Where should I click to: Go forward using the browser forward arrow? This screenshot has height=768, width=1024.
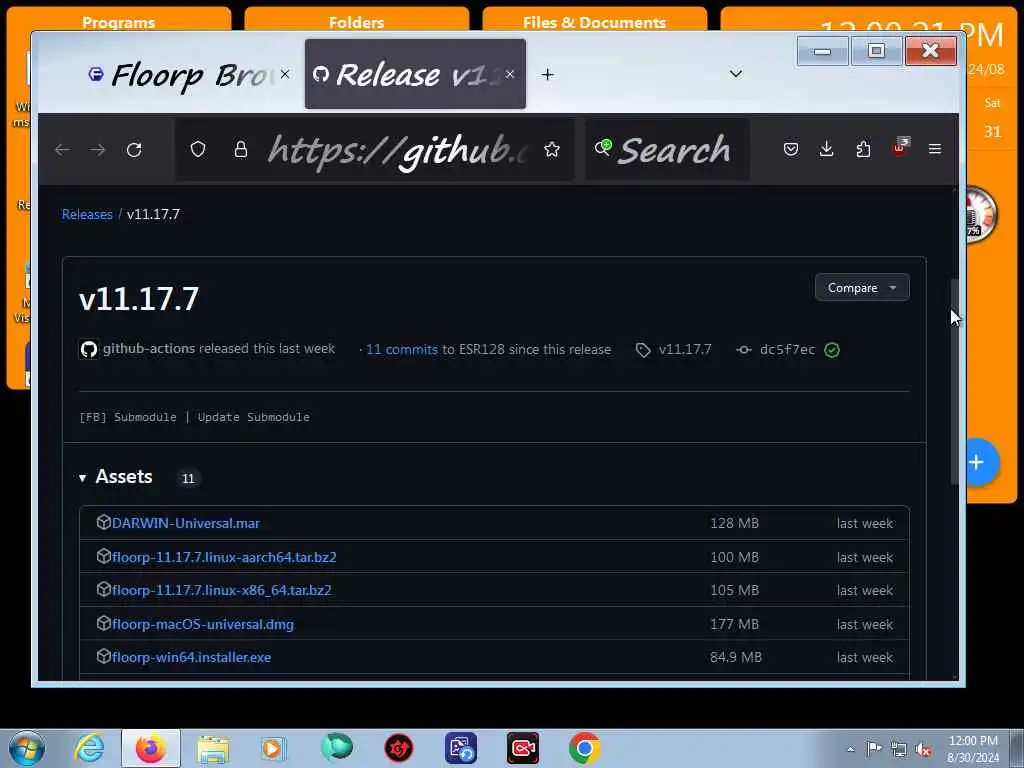point(98,150)
